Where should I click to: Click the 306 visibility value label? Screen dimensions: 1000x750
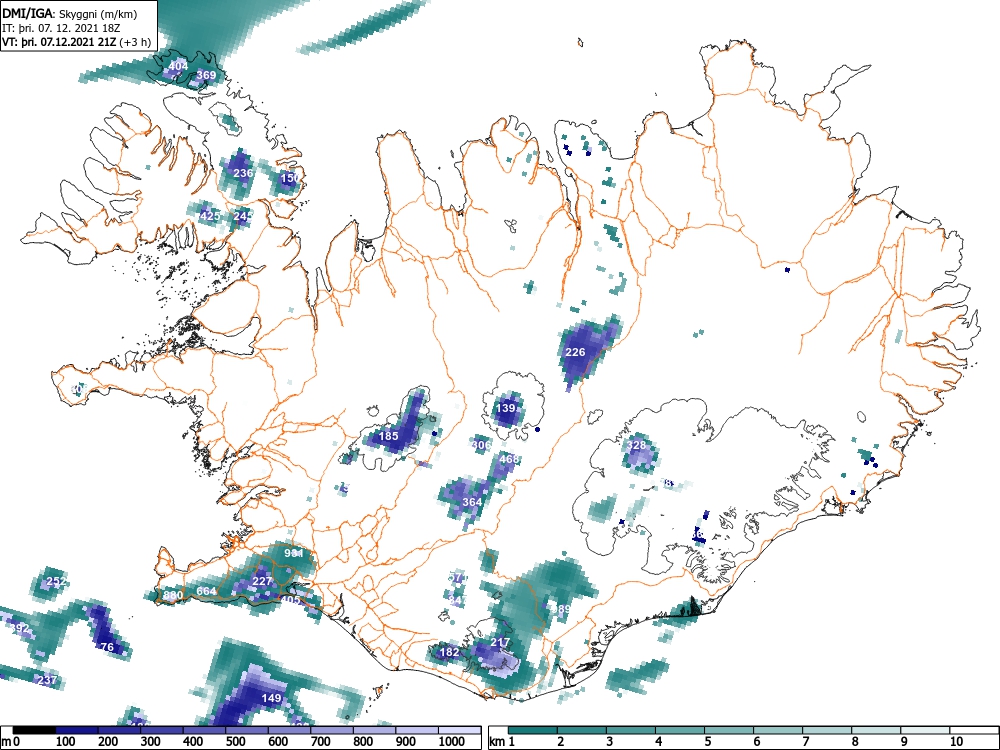pyautogui.click(x=482, y=445)
